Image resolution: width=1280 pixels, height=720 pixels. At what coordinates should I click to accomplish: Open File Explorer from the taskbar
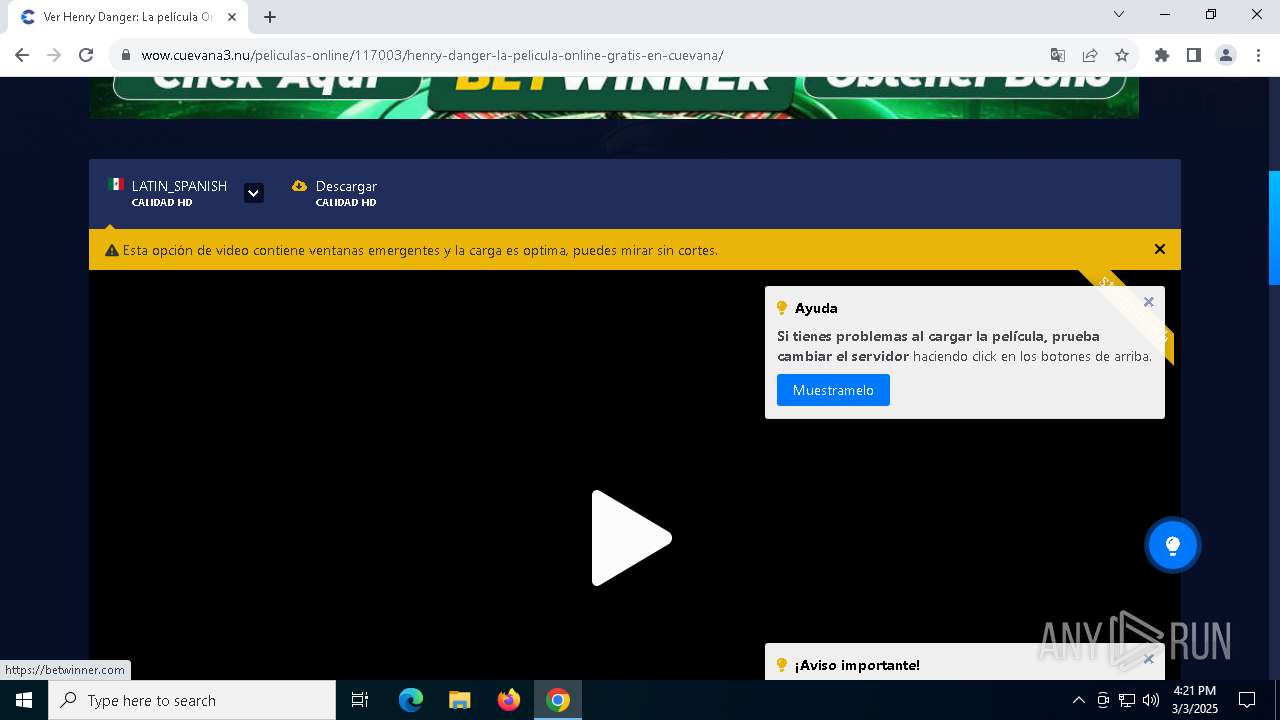point(460,700)
